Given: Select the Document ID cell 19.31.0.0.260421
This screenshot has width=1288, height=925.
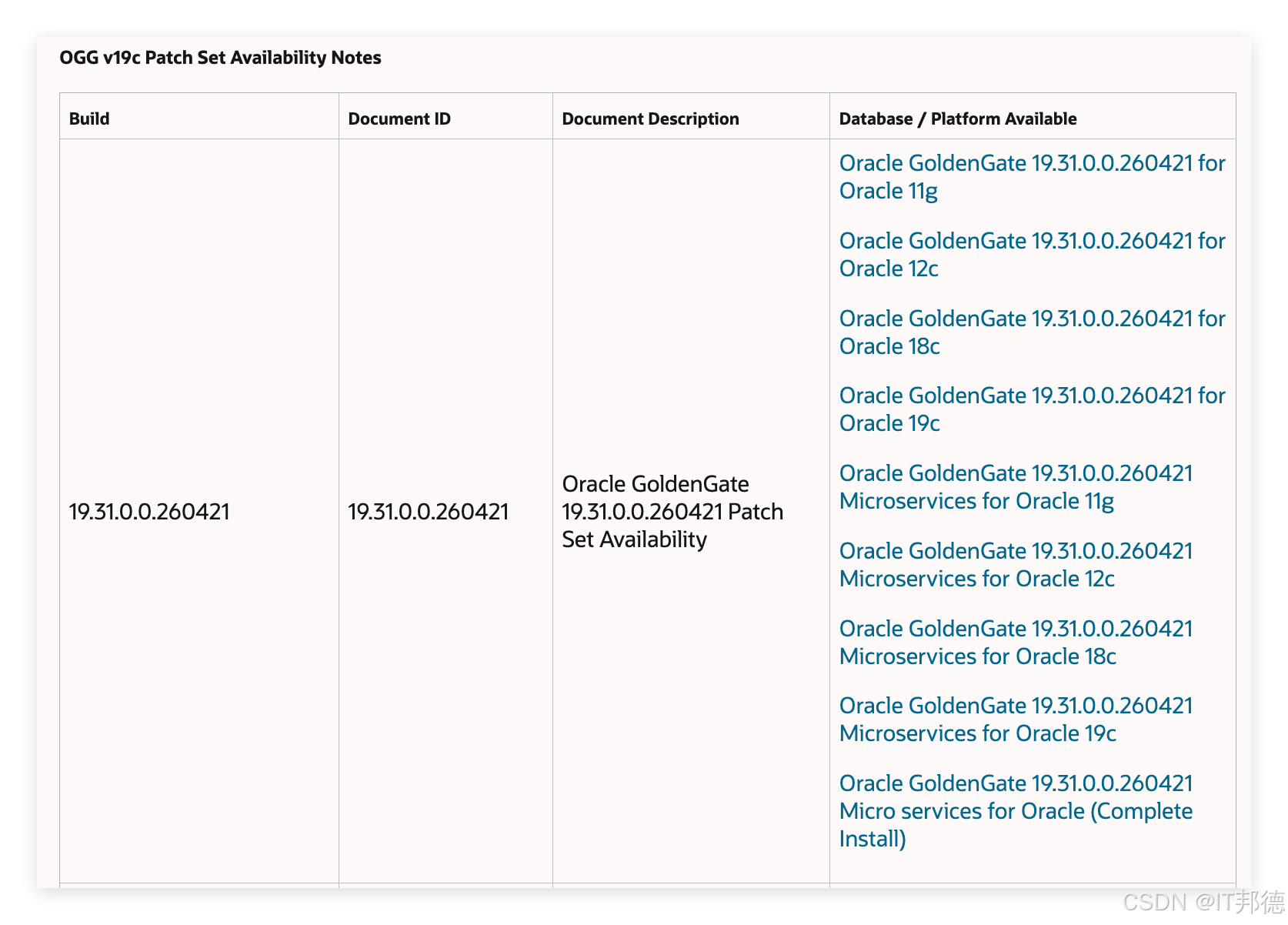Looking at the screenshot, I should point(429,512).
